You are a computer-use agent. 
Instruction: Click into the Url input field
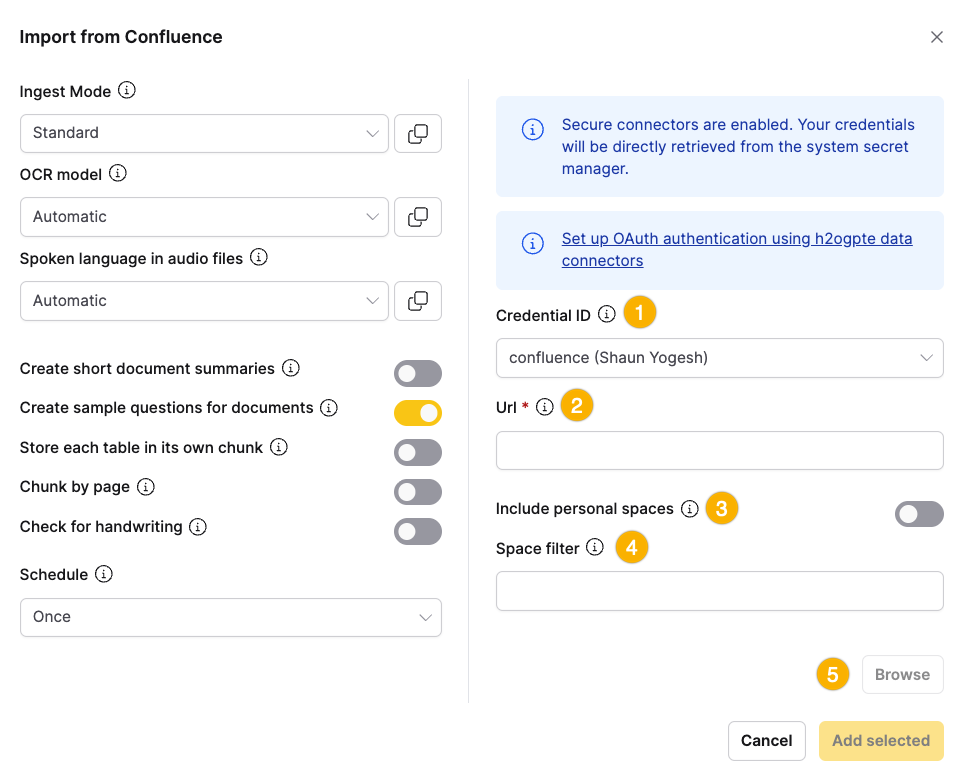tap(719, 451)
